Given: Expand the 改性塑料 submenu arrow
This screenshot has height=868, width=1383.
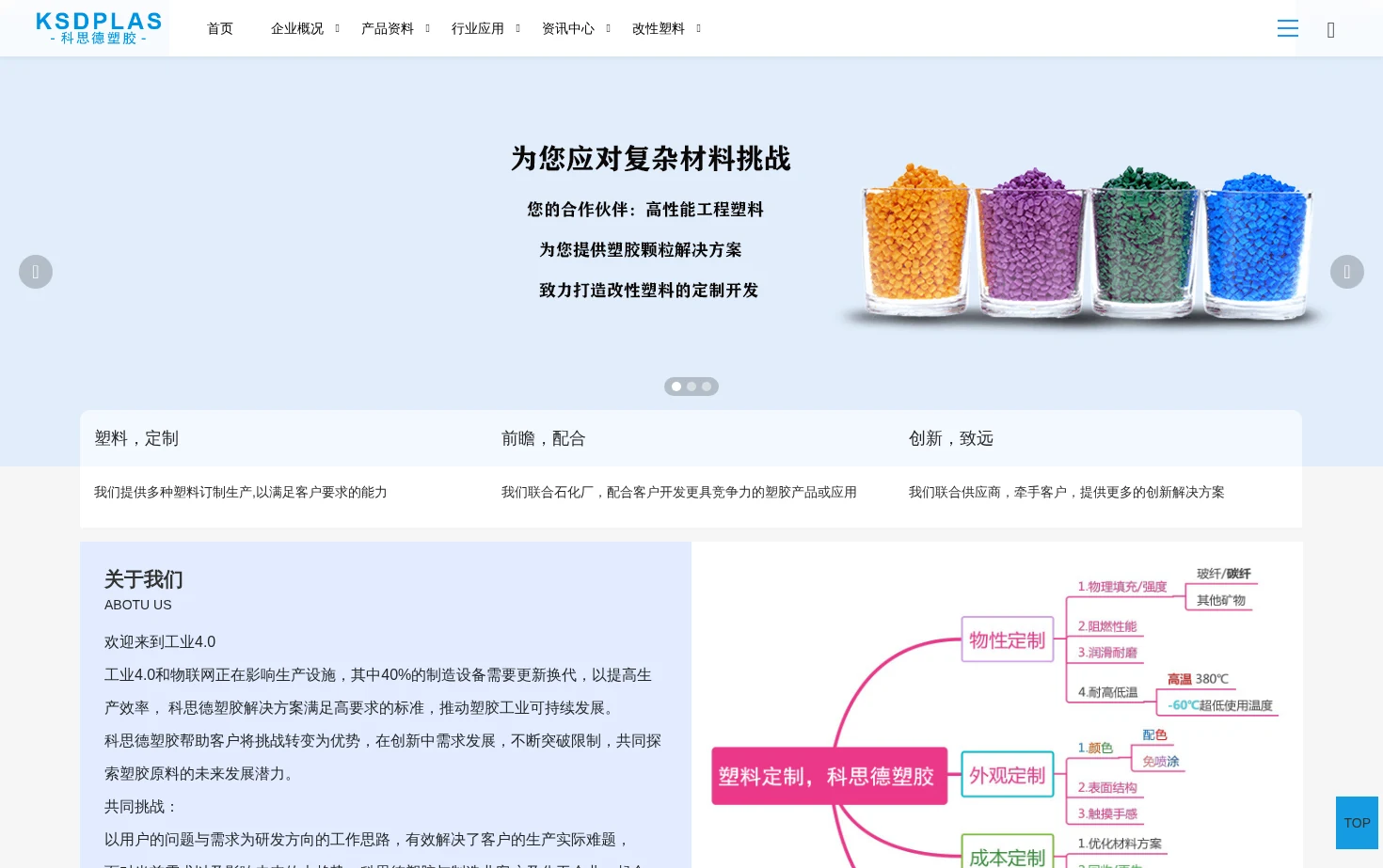Looking at the screenshot, I should (x=698, y=28).
